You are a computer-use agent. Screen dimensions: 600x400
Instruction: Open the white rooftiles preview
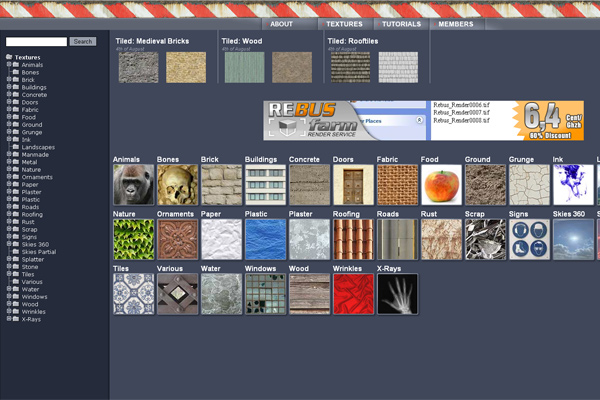tap(398, 68)
